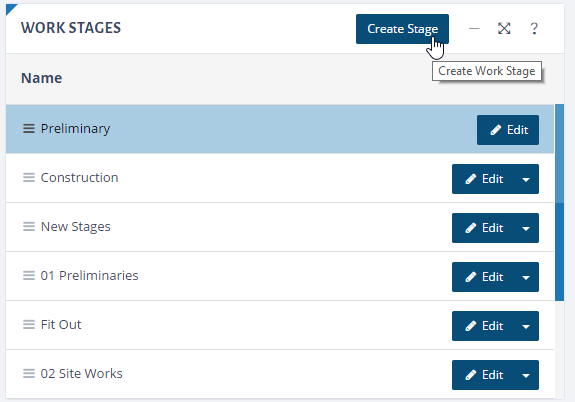
Task: Select the Fit Out stage row
Action: coord(280,325)
